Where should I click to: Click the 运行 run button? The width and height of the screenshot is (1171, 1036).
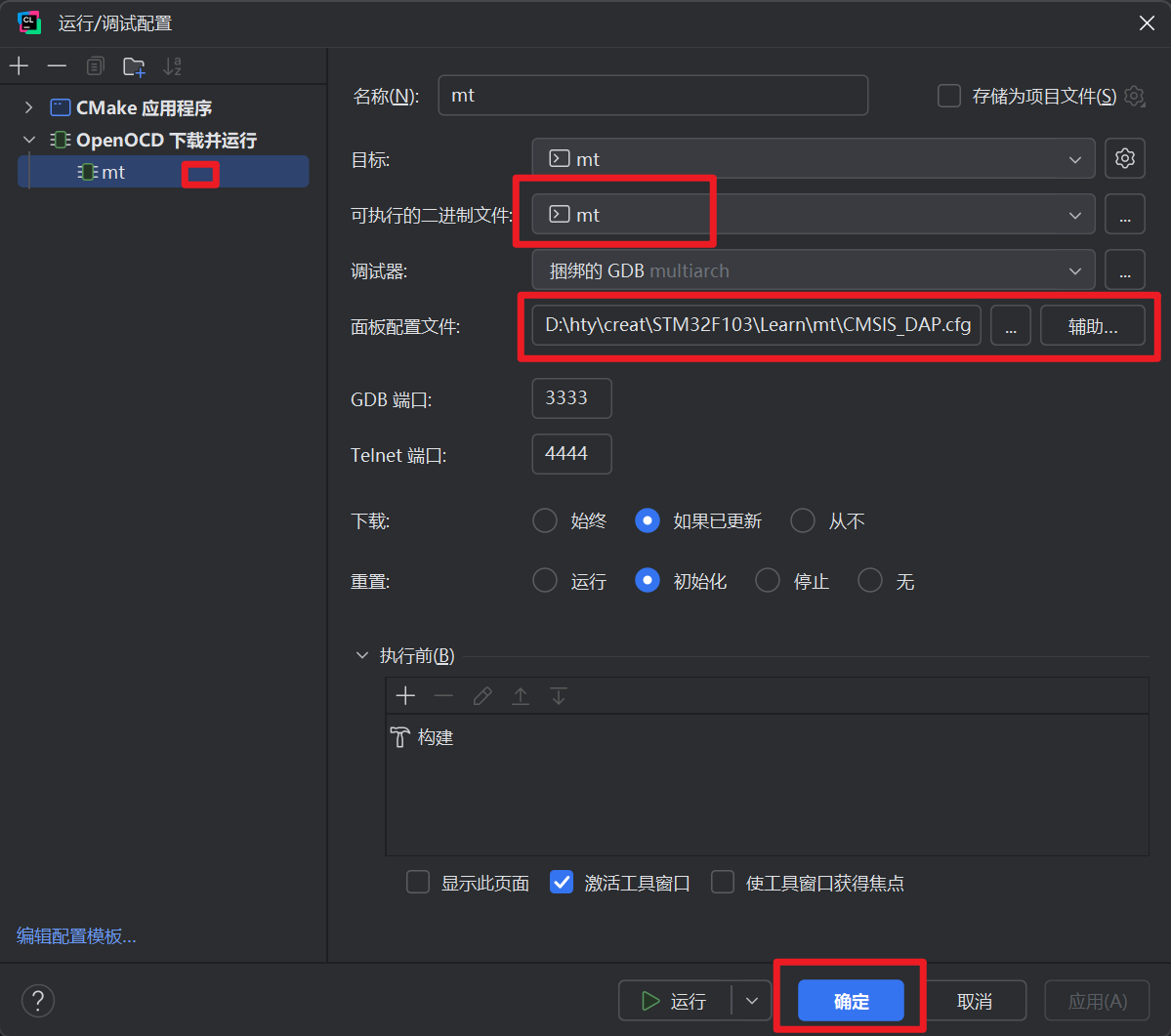[674, 1001]
